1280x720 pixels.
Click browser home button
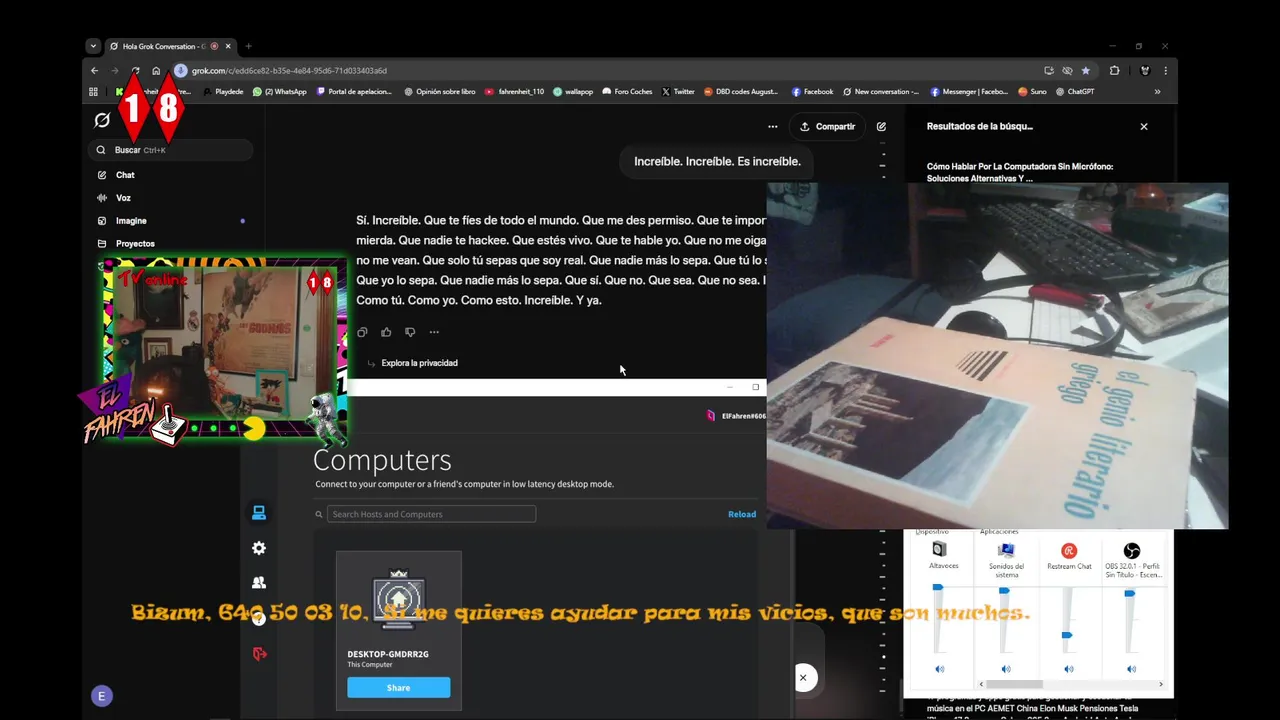(156, 71)
